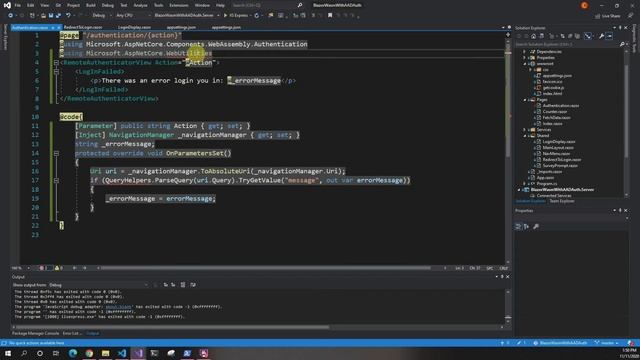Click the master branch indicator in status bar
This screenshot has width=640, height=360.
point(607,343)
